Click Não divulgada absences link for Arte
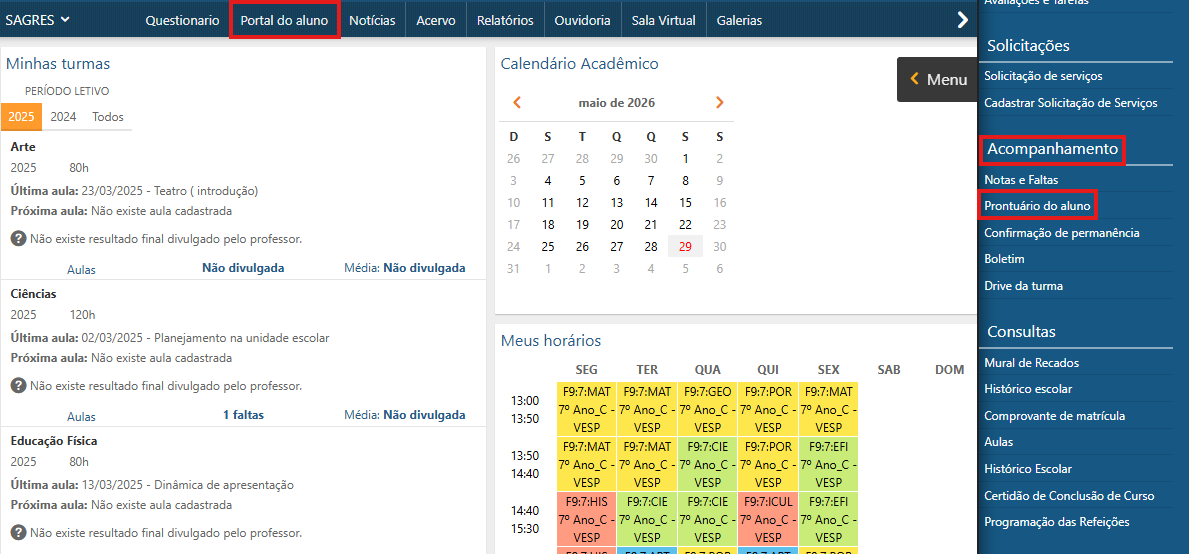Screen dimensions: 1189x554 coord(243,268)
